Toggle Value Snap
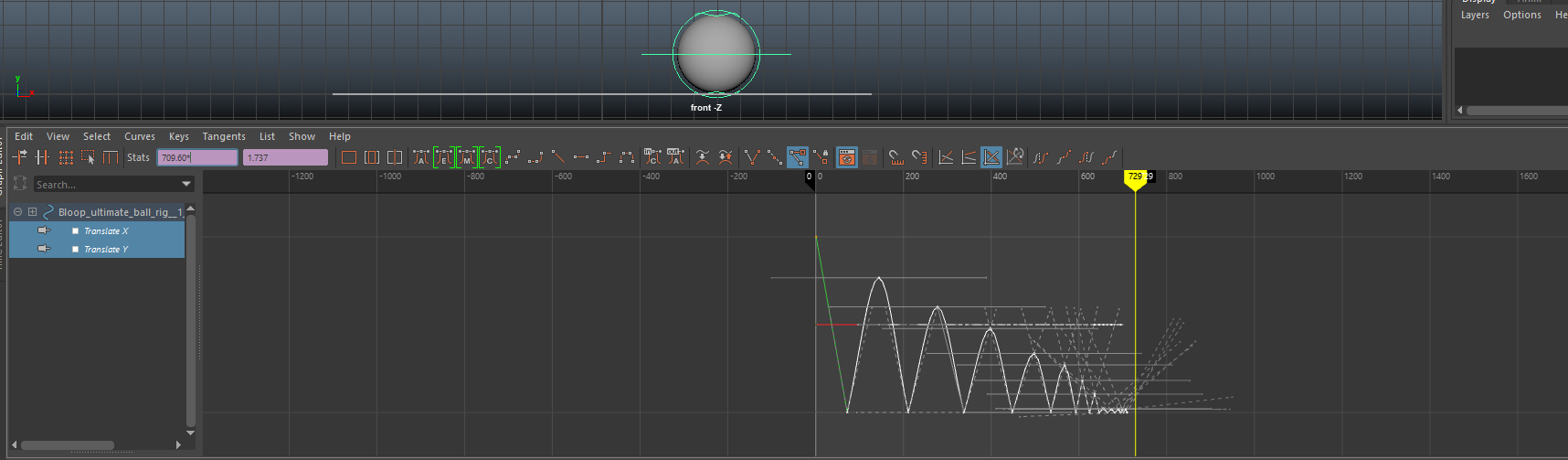1568x460 pixels. pyautogui.click(x=919, y=157)
